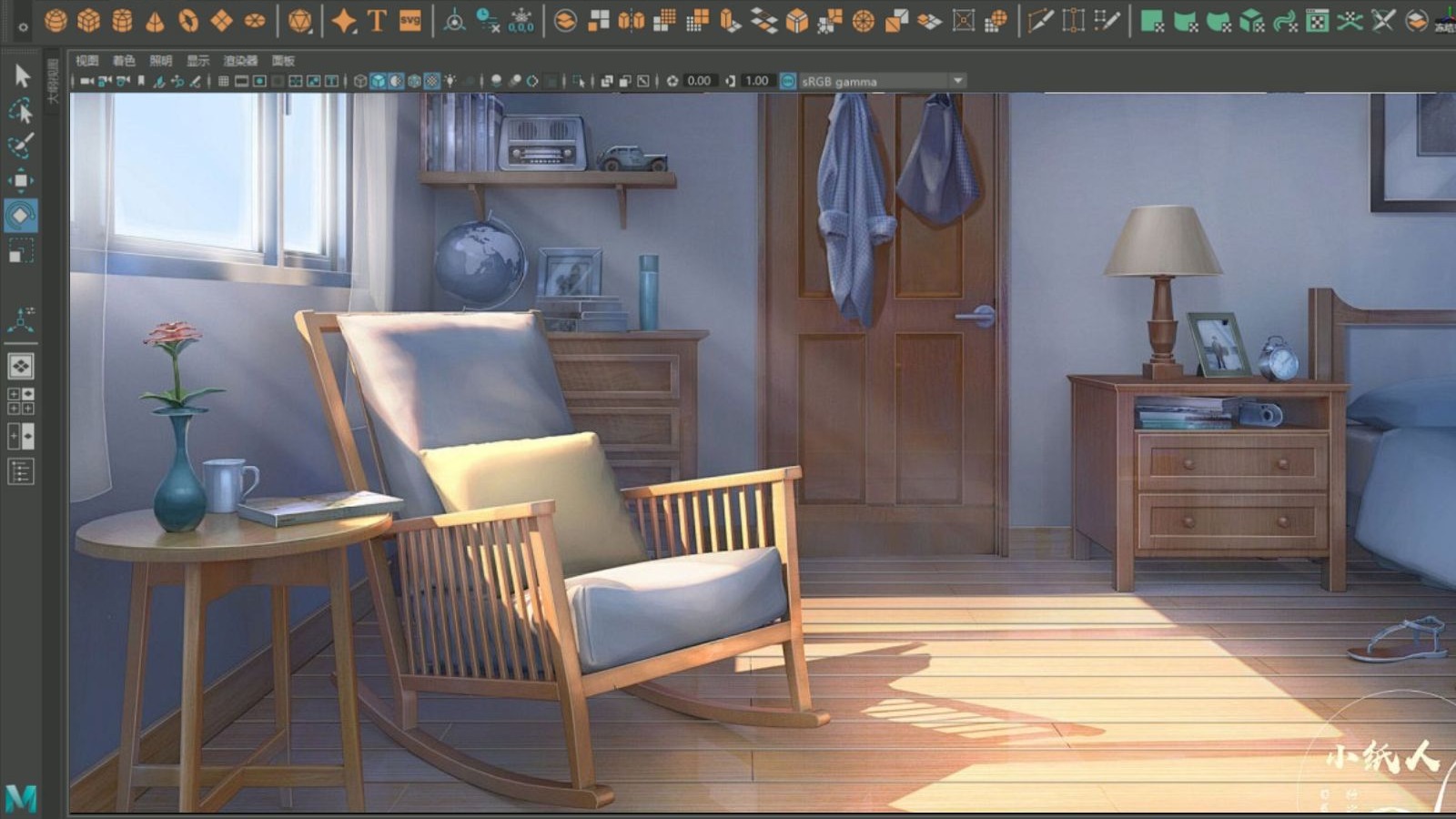Screen dimensions: 1456x819
Task: Switch to the four-view pane layout
Action: (21, 401)
